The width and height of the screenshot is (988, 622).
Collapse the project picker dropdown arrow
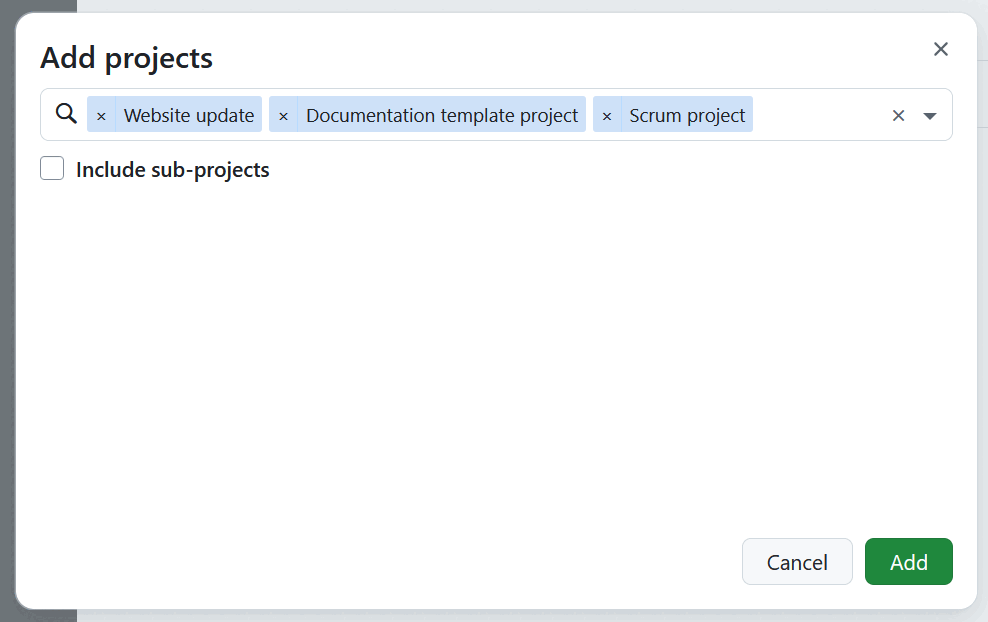click(x=930, y=115)
